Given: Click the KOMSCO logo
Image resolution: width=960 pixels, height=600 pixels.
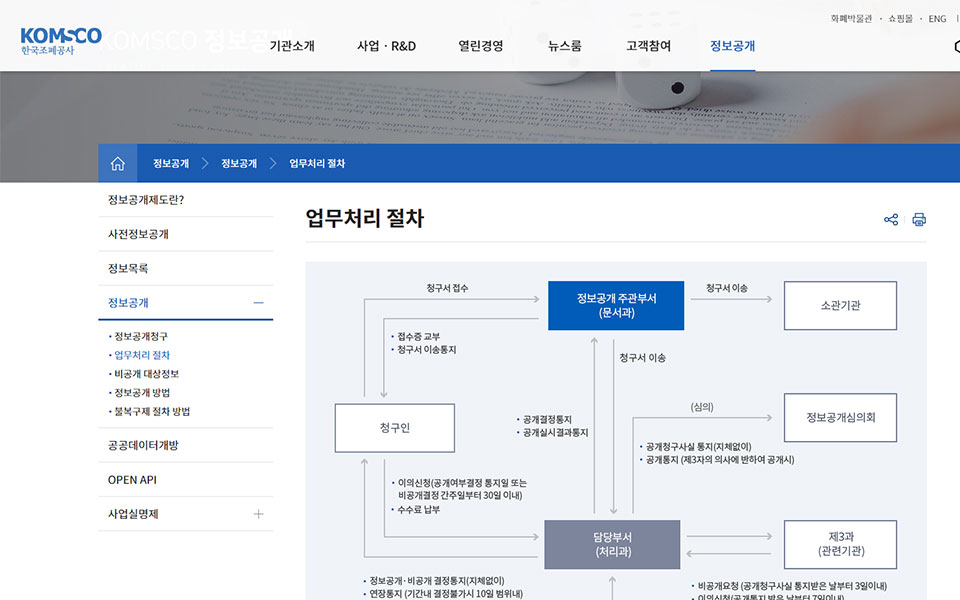Looking at the screenshot, I should (60, 42).
